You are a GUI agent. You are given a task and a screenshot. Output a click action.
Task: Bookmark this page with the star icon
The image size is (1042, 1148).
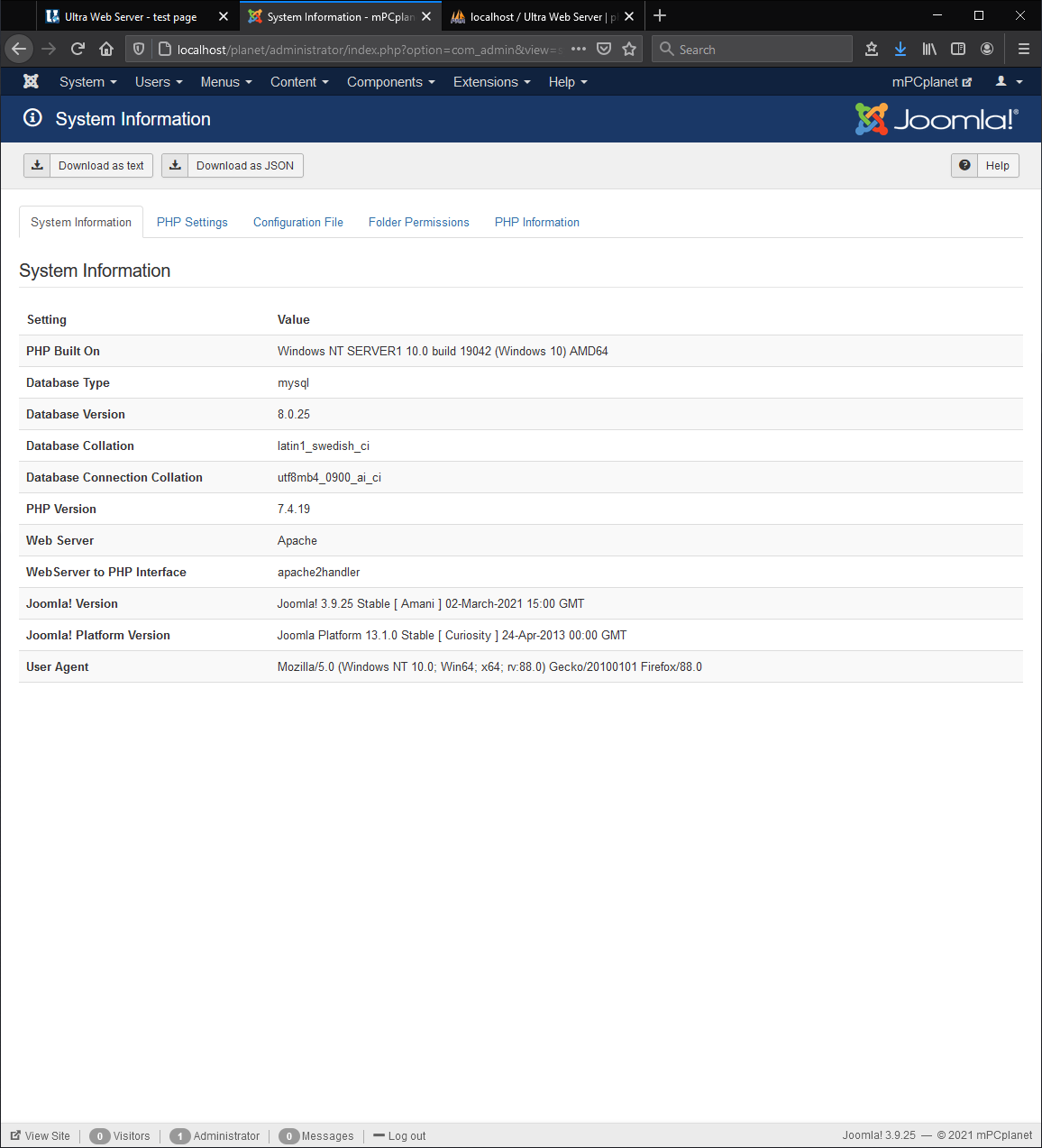coord(629,49)
